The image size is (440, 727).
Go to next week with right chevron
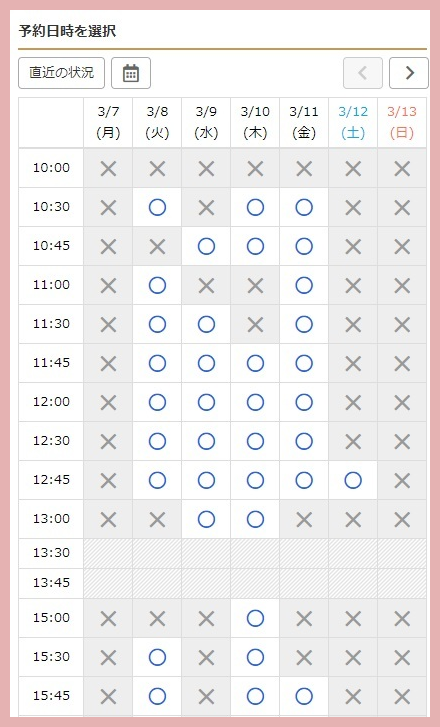coord(409,73)
